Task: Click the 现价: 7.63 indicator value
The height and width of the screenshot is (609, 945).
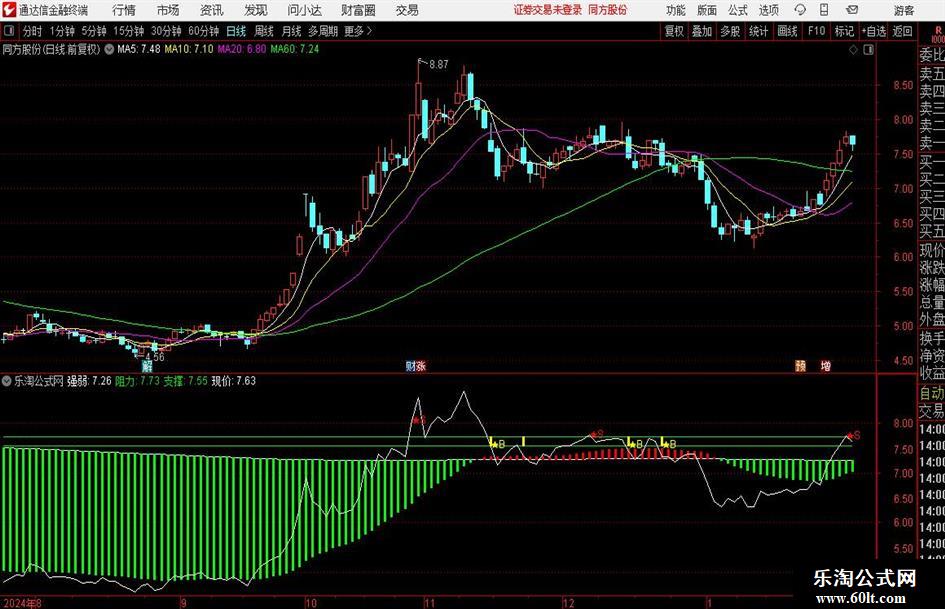Action: point(234,381)
